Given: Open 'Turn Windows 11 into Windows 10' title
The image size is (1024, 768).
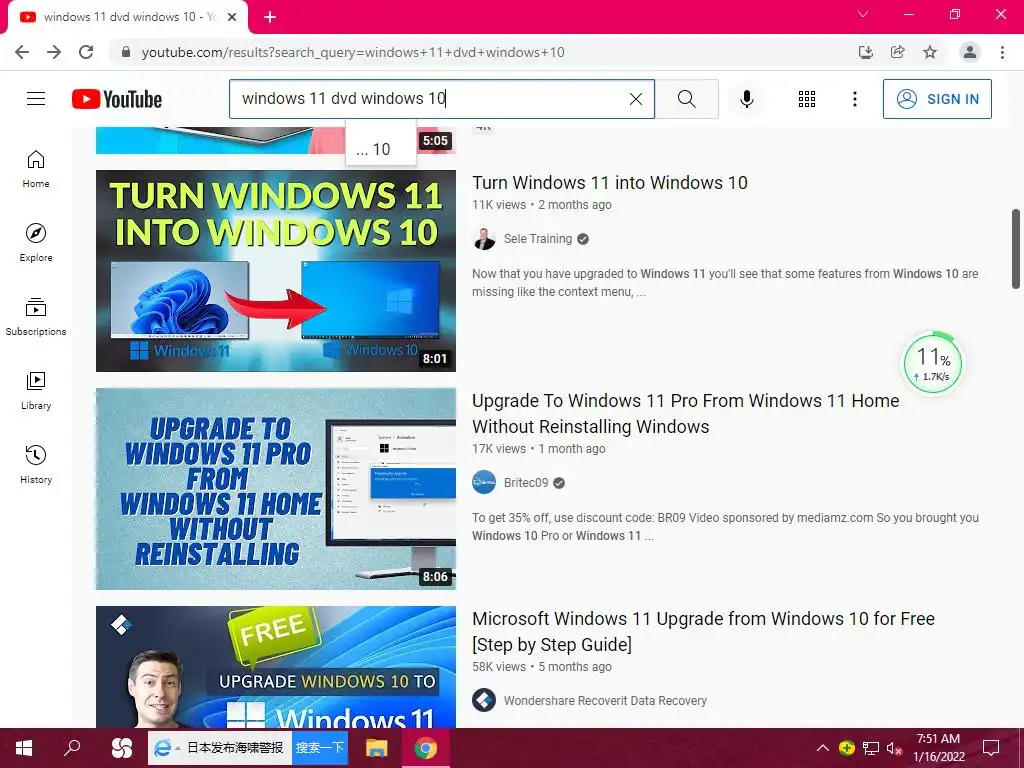Looking at the screenshot, I should [x=610, y=183].
